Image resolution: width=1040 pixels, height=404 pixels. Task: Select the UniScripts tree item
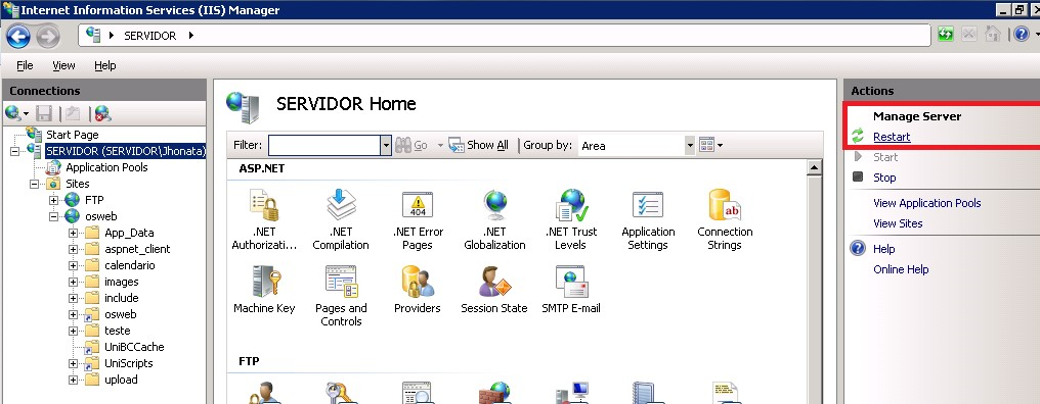[129, 364]
